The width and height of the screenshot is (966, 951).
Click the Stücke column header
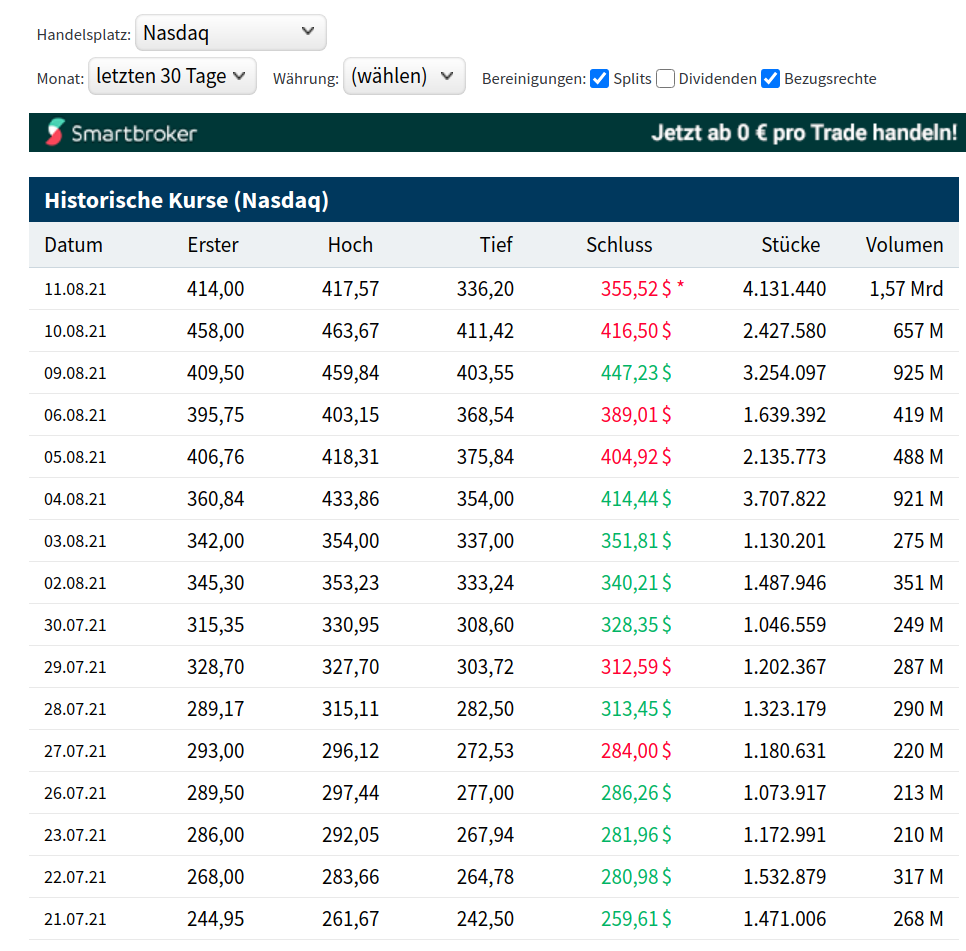(790, 245)
